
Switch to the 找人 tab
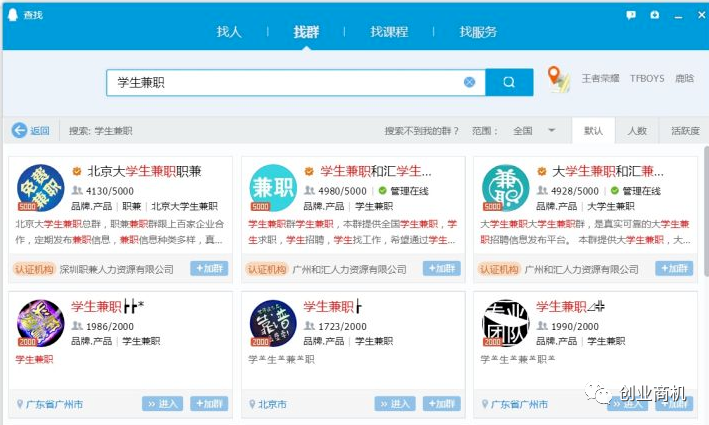pos(229,32)
